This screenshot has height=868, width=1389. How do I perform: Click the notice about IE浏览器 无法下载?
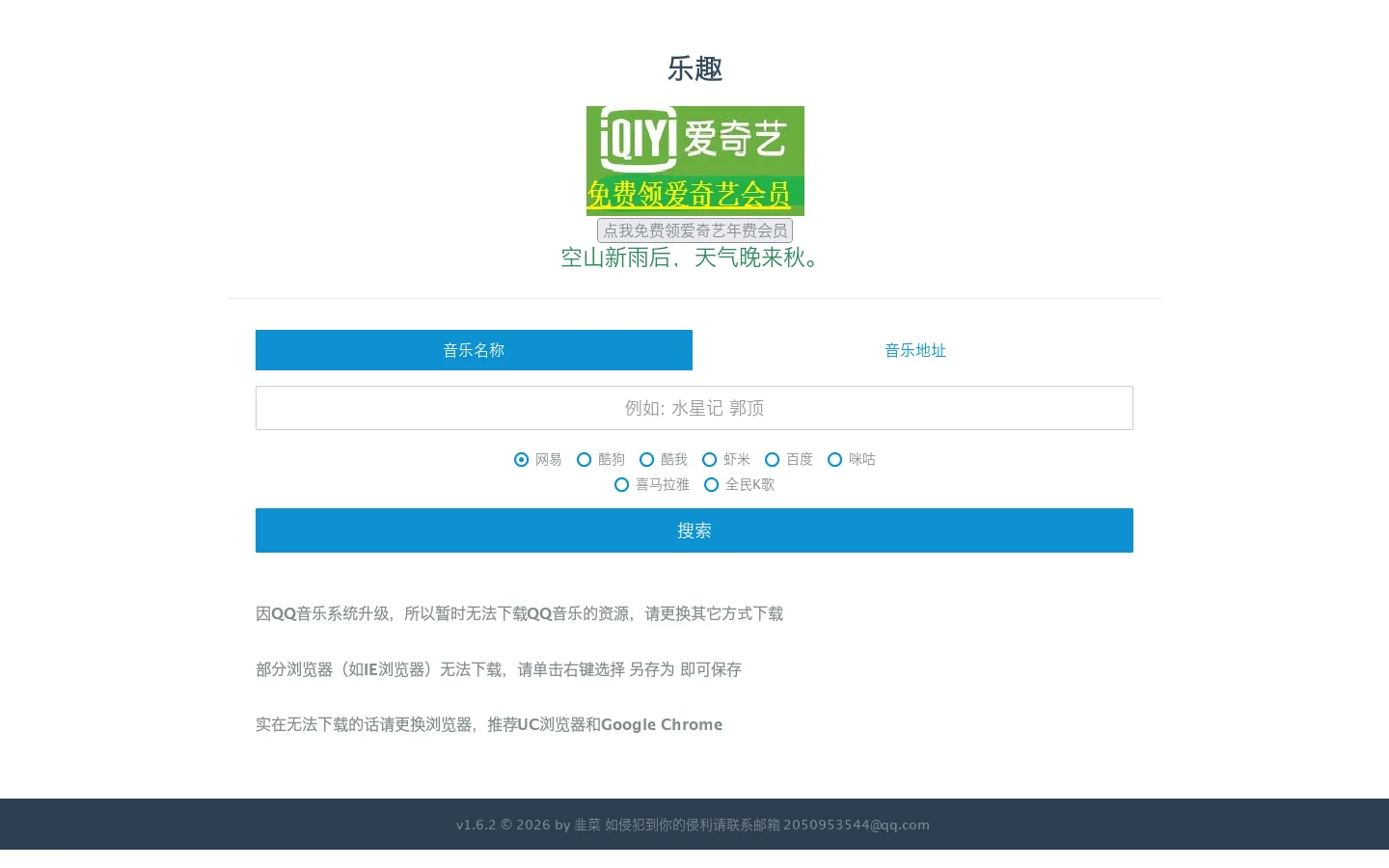click(x=499, y=669)
